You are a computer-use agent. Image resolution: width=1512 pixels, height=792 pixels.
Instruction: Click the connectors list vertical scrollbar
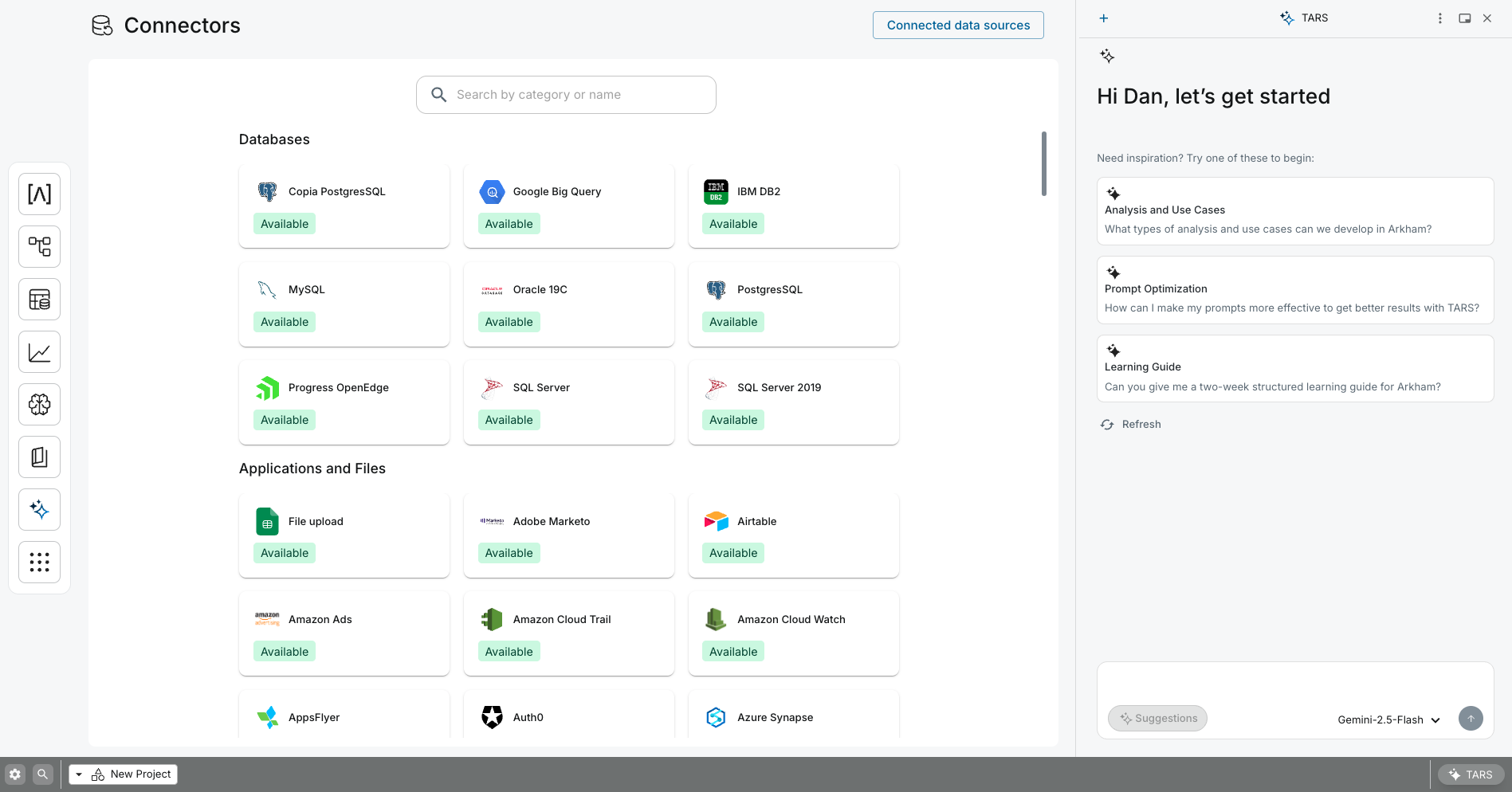point(1043,163)
